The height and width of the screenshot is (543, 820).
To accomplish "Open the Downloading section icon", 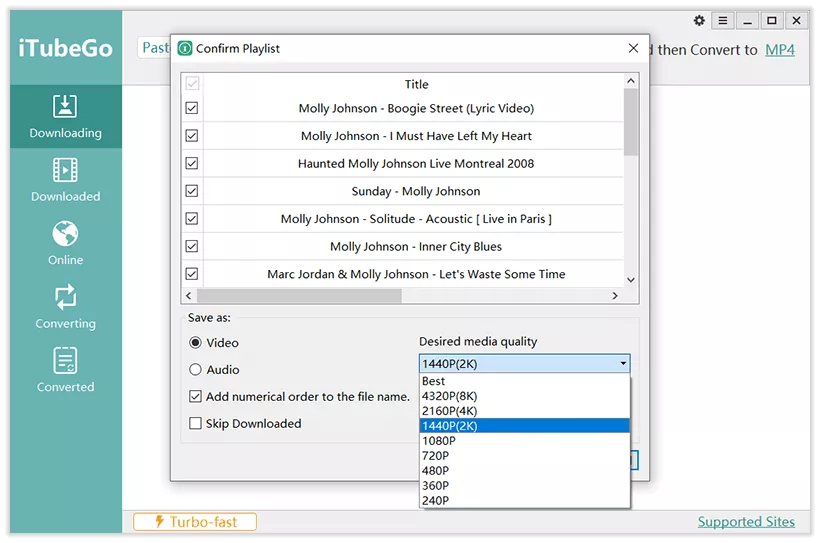I will [x=65, y=107].
